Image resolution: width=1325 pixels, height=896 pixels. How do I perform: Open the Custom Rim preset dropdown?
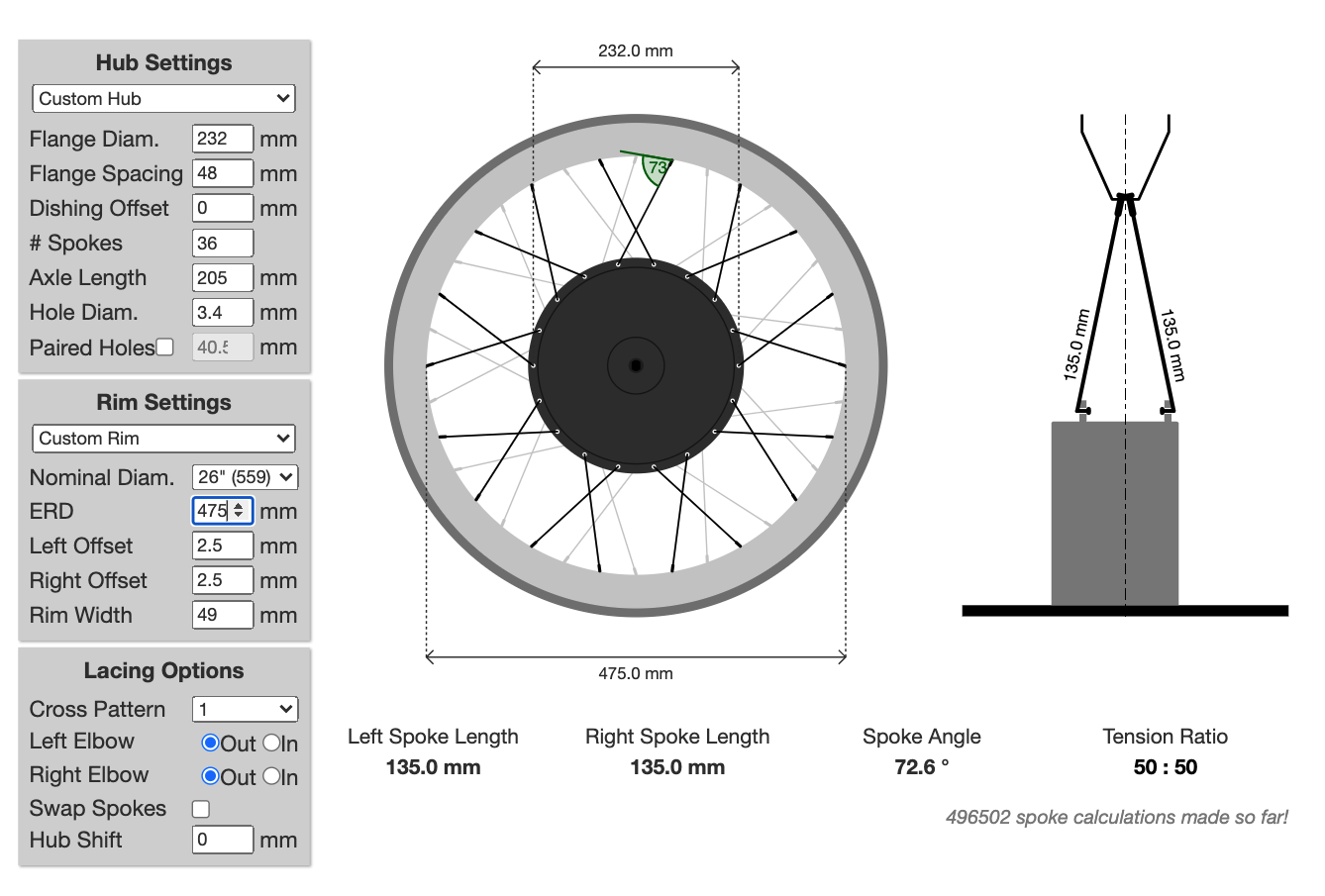[163, 438]
